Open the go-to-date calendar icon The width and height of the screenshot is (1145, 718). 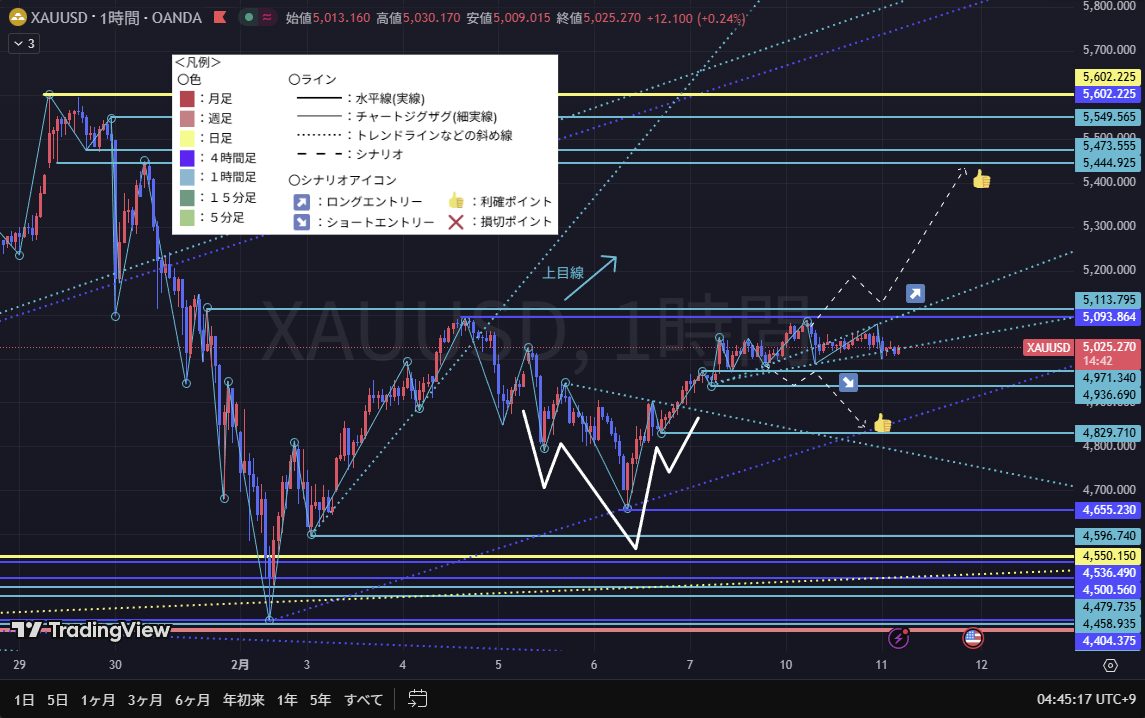[418, 699]
